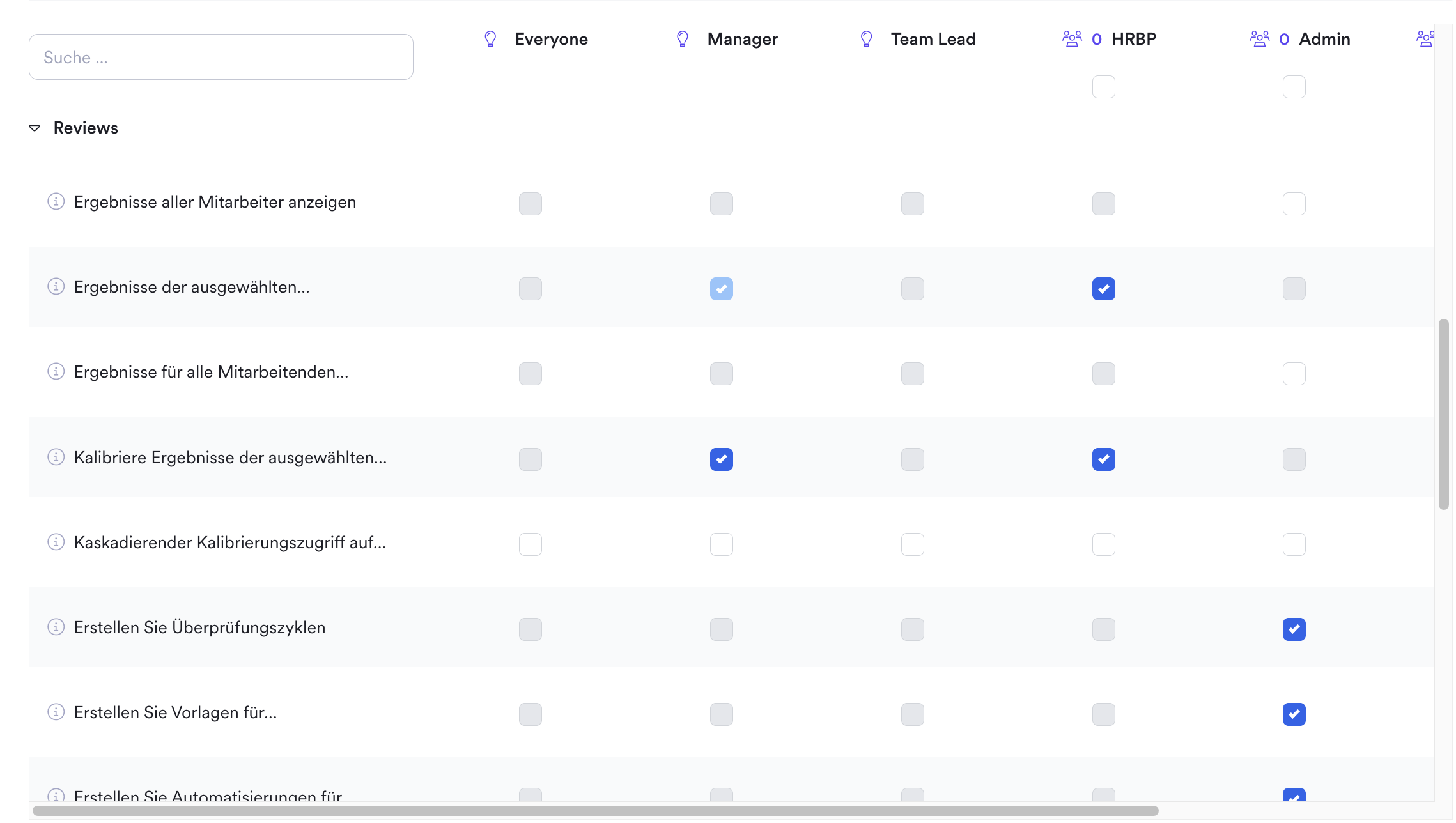Check Everyone for Kaskadierender Kalibrierungszugriff
This screenshot has height=823, width=1456.
pyautogui.click(x=531, y=544)
